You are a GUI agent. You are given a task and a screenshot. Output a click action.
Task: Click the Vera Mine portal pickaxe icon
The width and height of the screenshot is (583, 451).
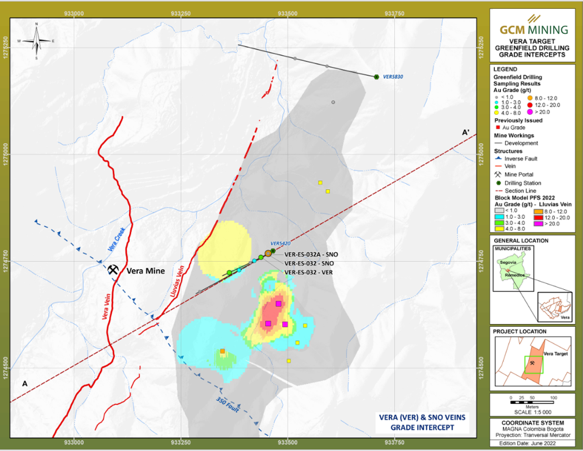point(113,270)
